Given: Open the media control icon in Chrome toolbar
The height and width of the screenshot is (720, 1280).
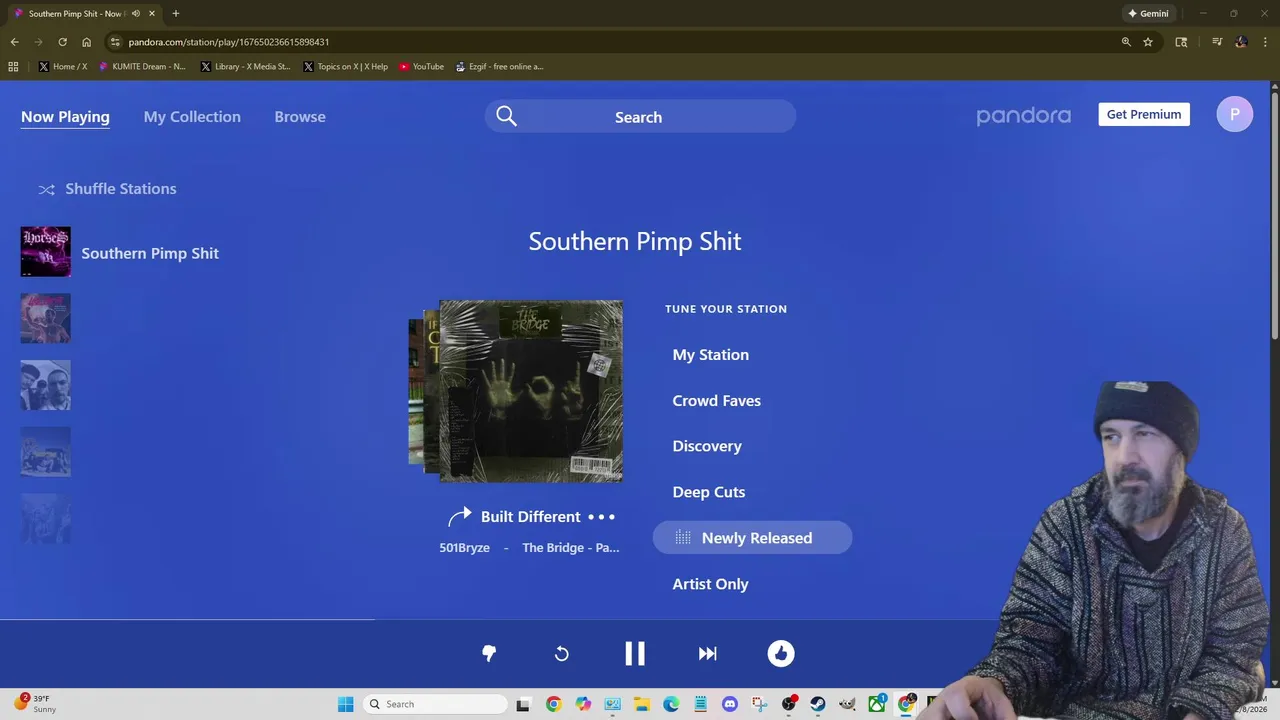Looking at the screenshot, I should (x=1217, y=42).
